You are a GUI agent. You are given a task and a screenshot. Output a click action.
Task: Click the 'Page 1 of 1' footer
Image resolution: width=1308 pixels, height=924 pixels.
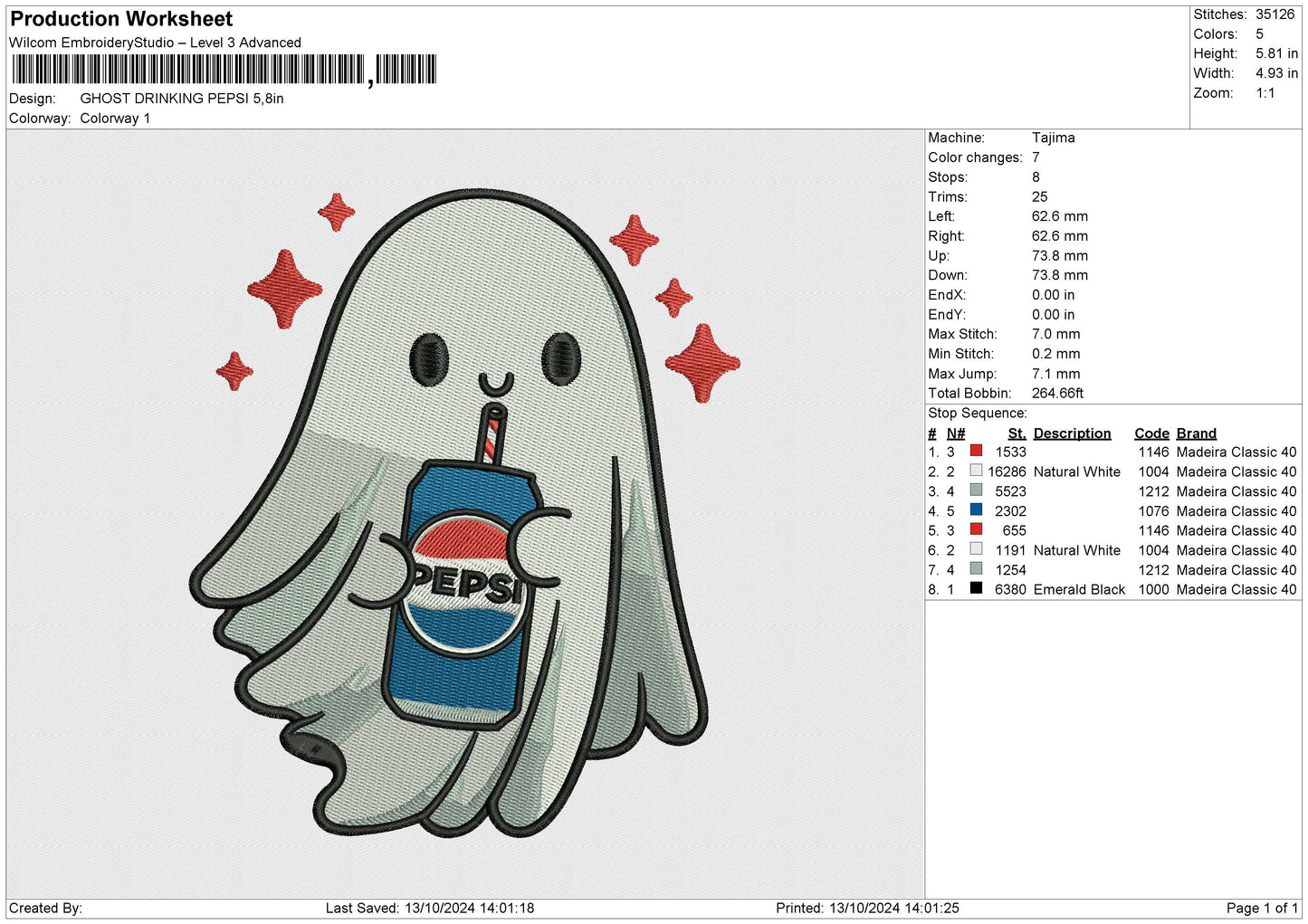[1262, 908]
